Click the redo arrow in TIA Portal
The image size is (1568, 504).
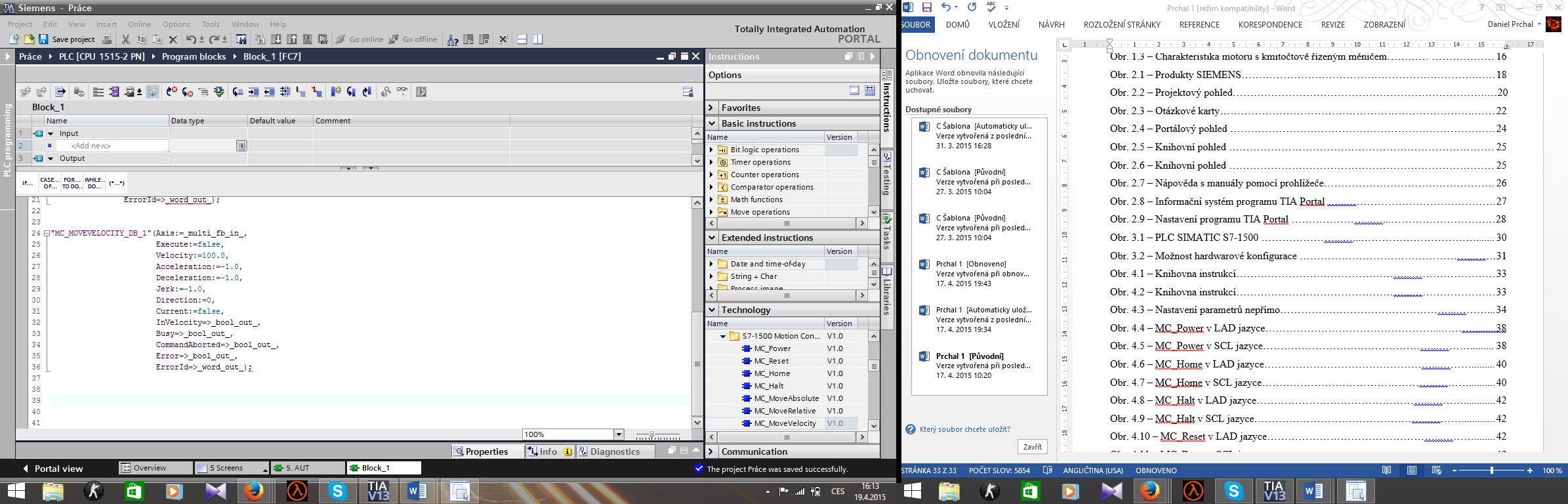(214, 39)
